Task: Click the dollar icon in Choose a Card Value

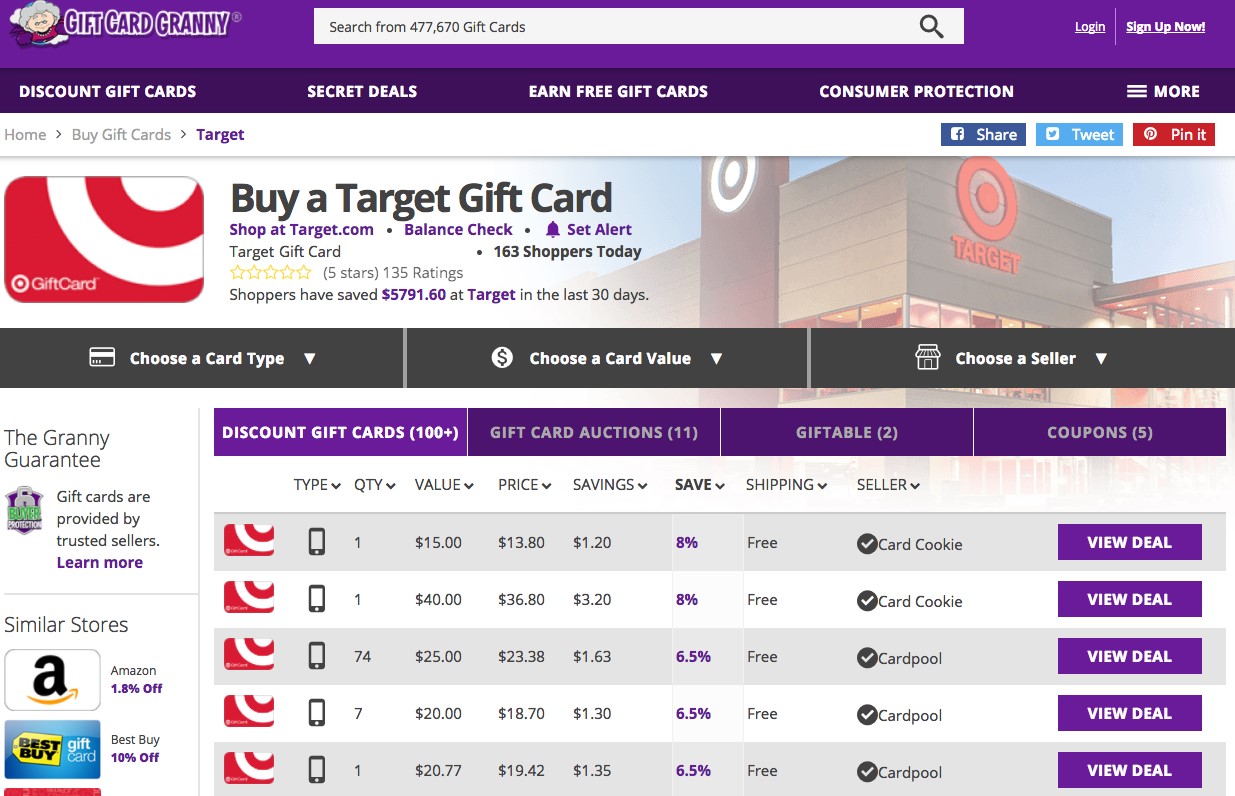Action: (502, 357)
